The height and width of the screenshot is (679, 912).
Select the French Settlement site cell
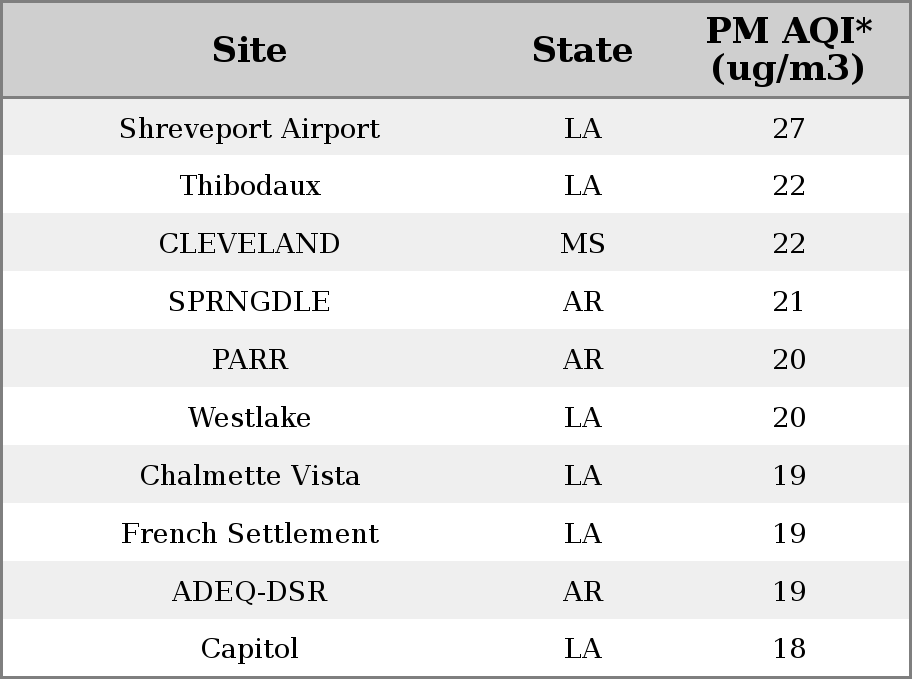250,533
